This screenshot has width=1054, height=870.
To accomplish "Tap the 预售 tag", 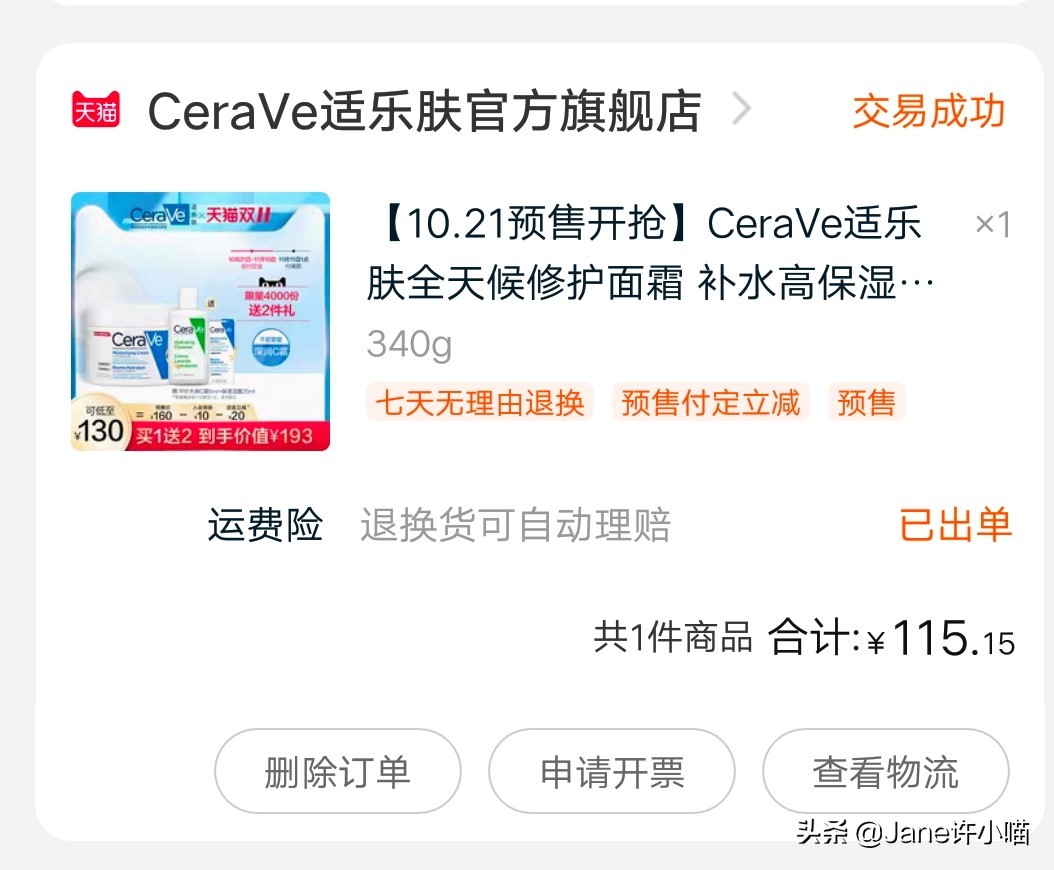I will tap(866, 403).
